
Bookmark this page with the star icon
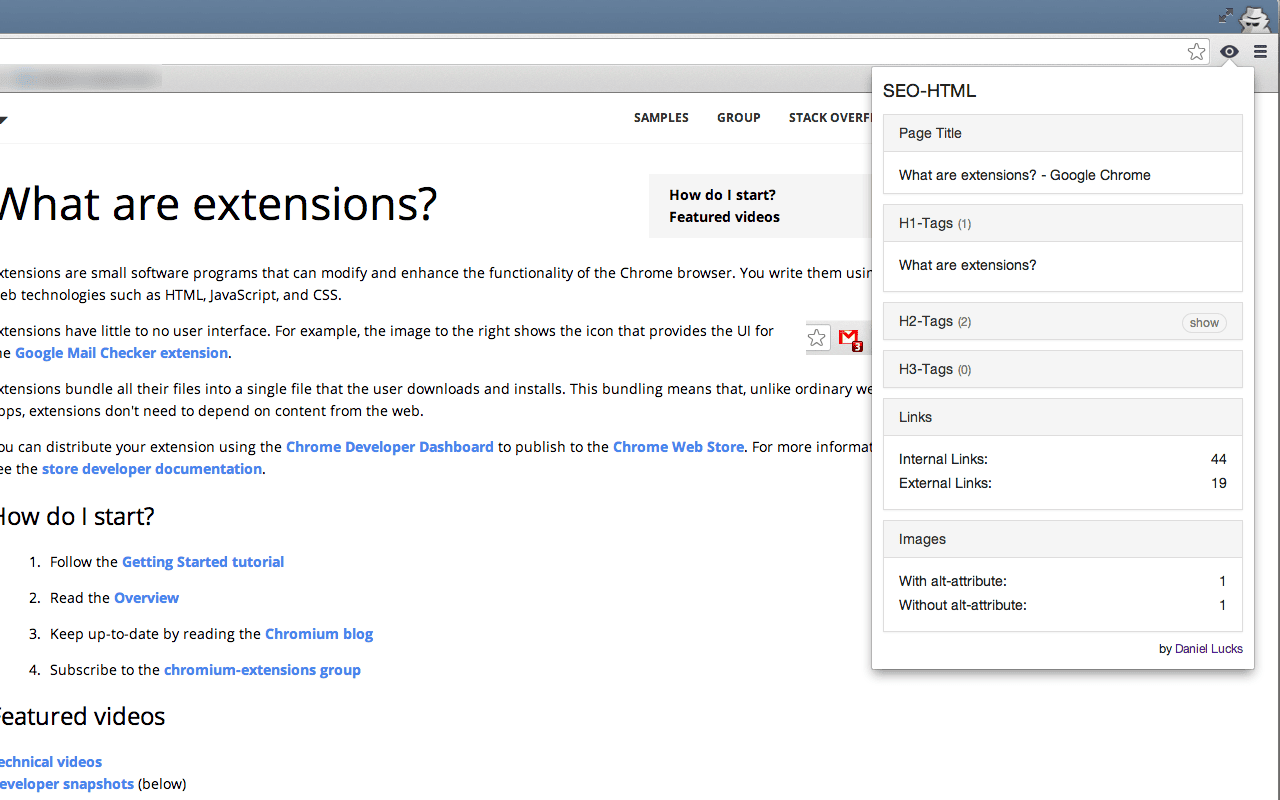coord(1196,52)
